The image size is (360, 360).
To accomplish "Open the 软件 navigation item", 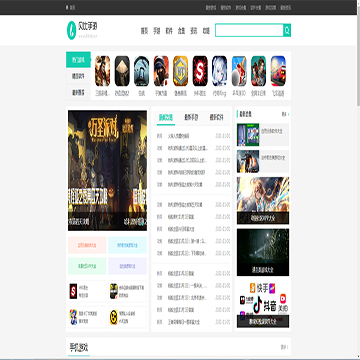I will 169,31.
